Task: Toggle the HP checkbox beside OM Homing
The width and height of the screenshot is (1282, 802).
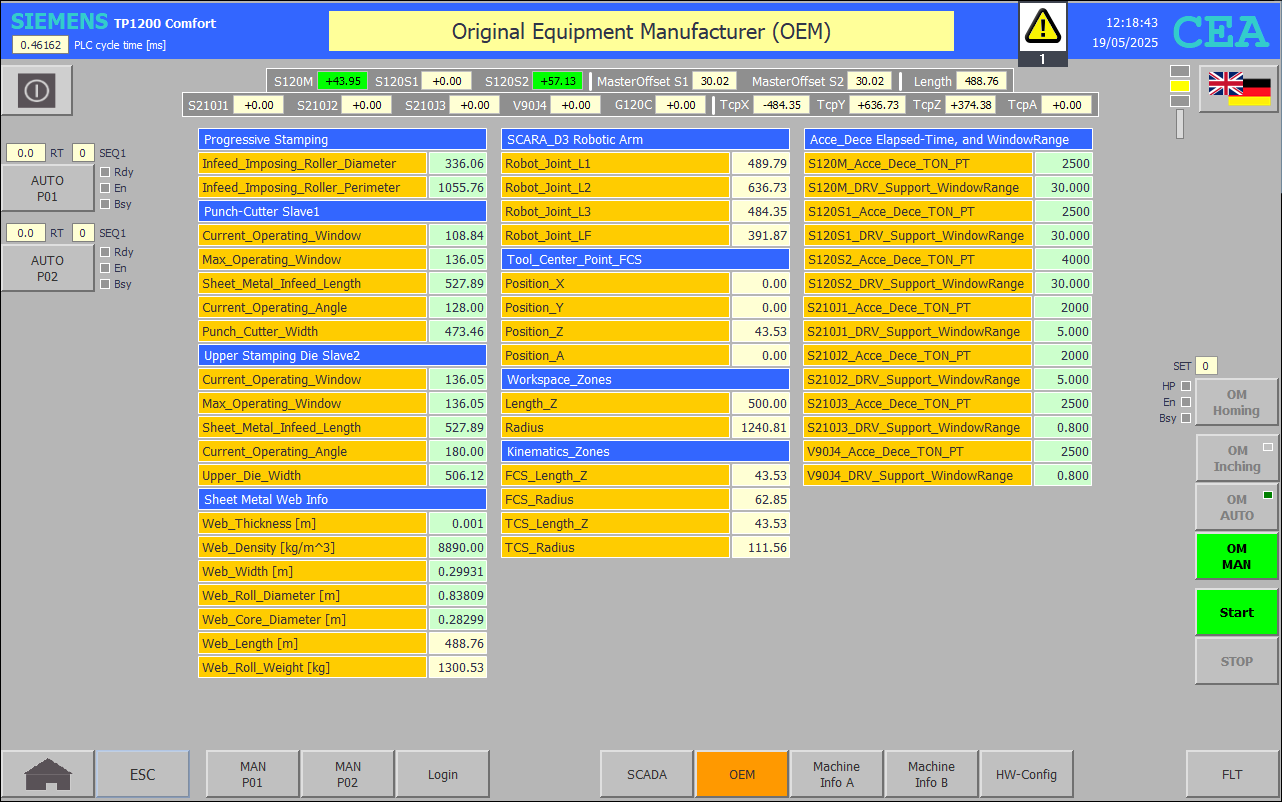Action: pos(1186,386)
